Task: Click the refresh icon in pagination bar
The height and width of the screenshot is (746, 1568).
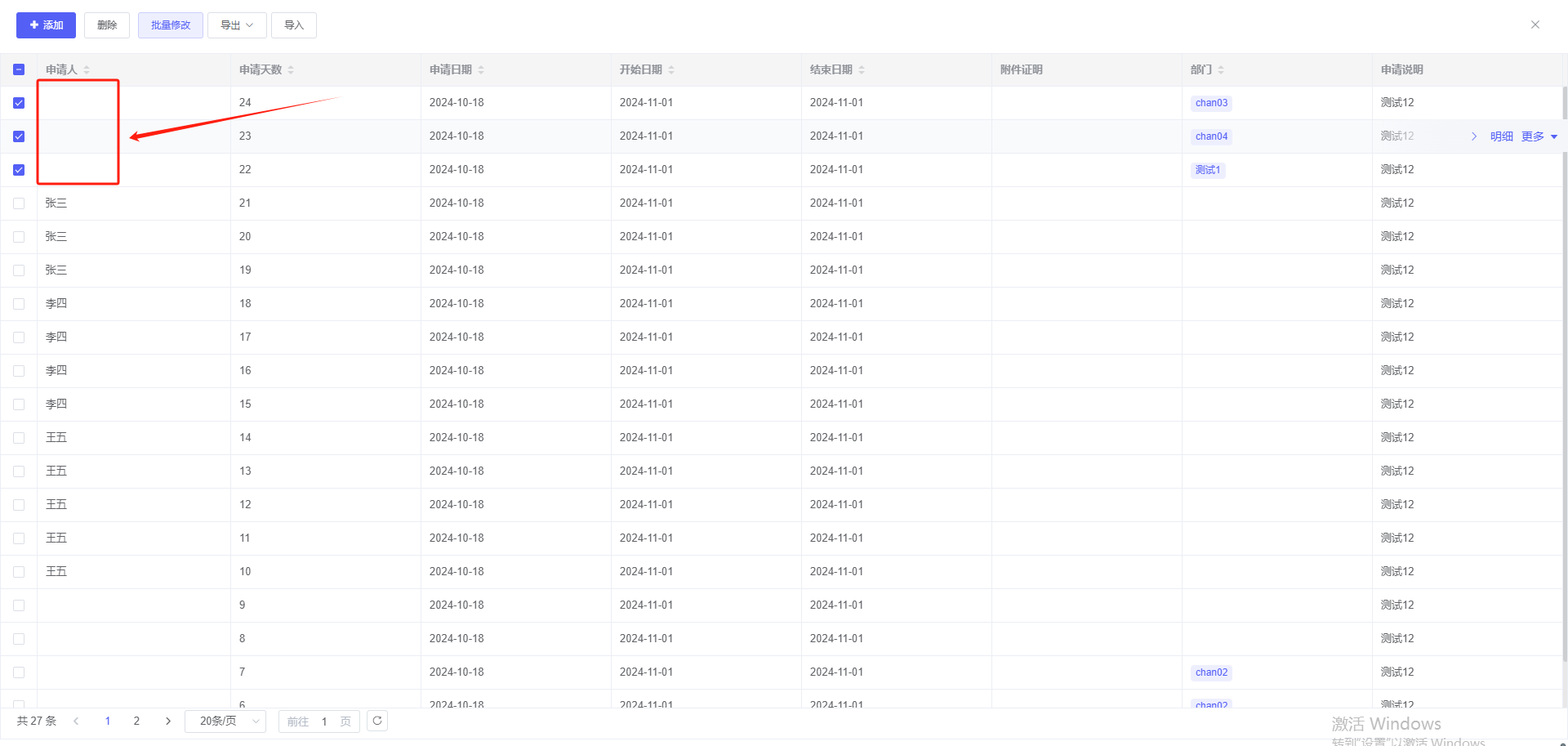Action: (377, 721)
